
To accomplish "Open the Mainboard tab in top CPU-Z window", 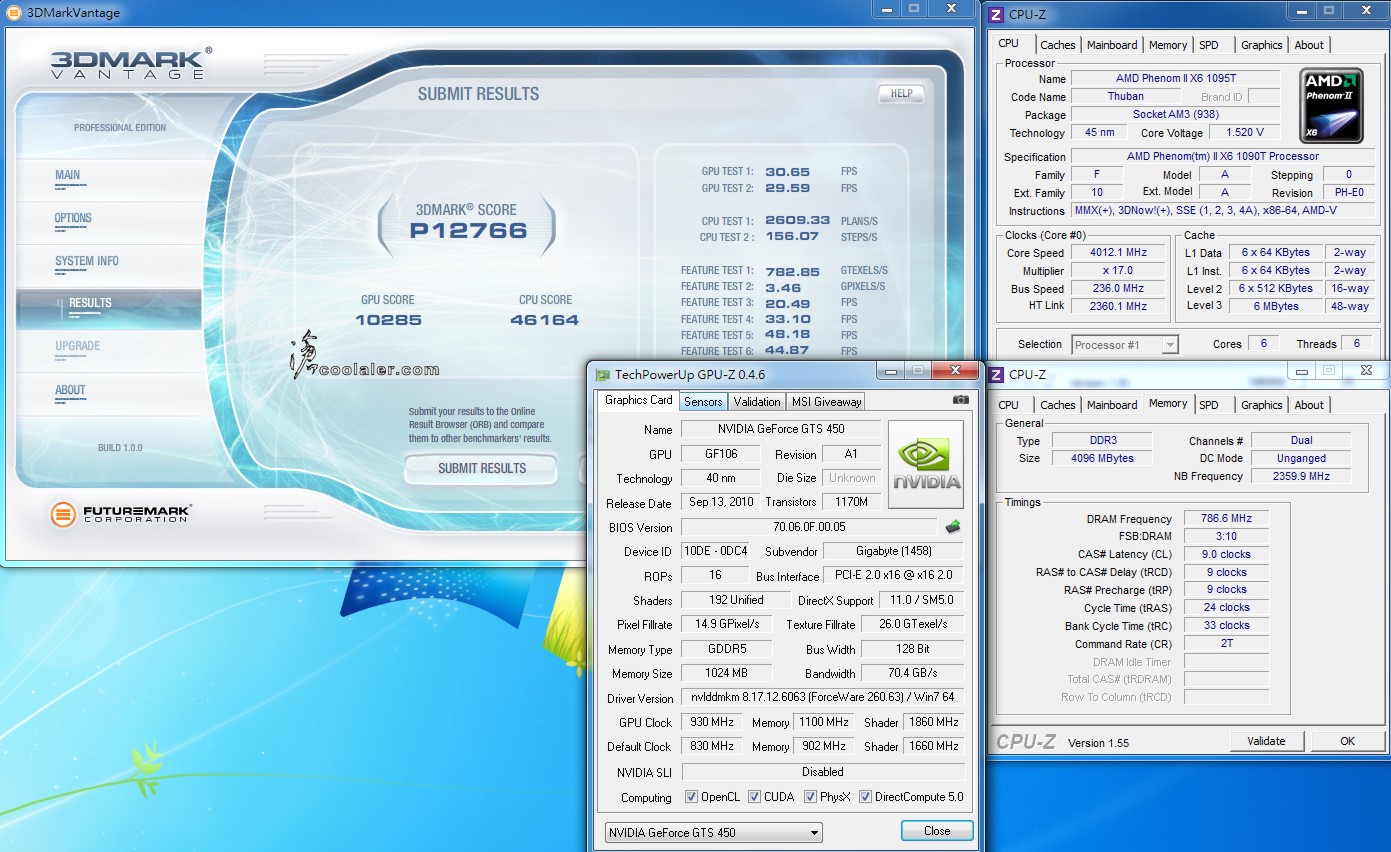I will coord(1112,45).
